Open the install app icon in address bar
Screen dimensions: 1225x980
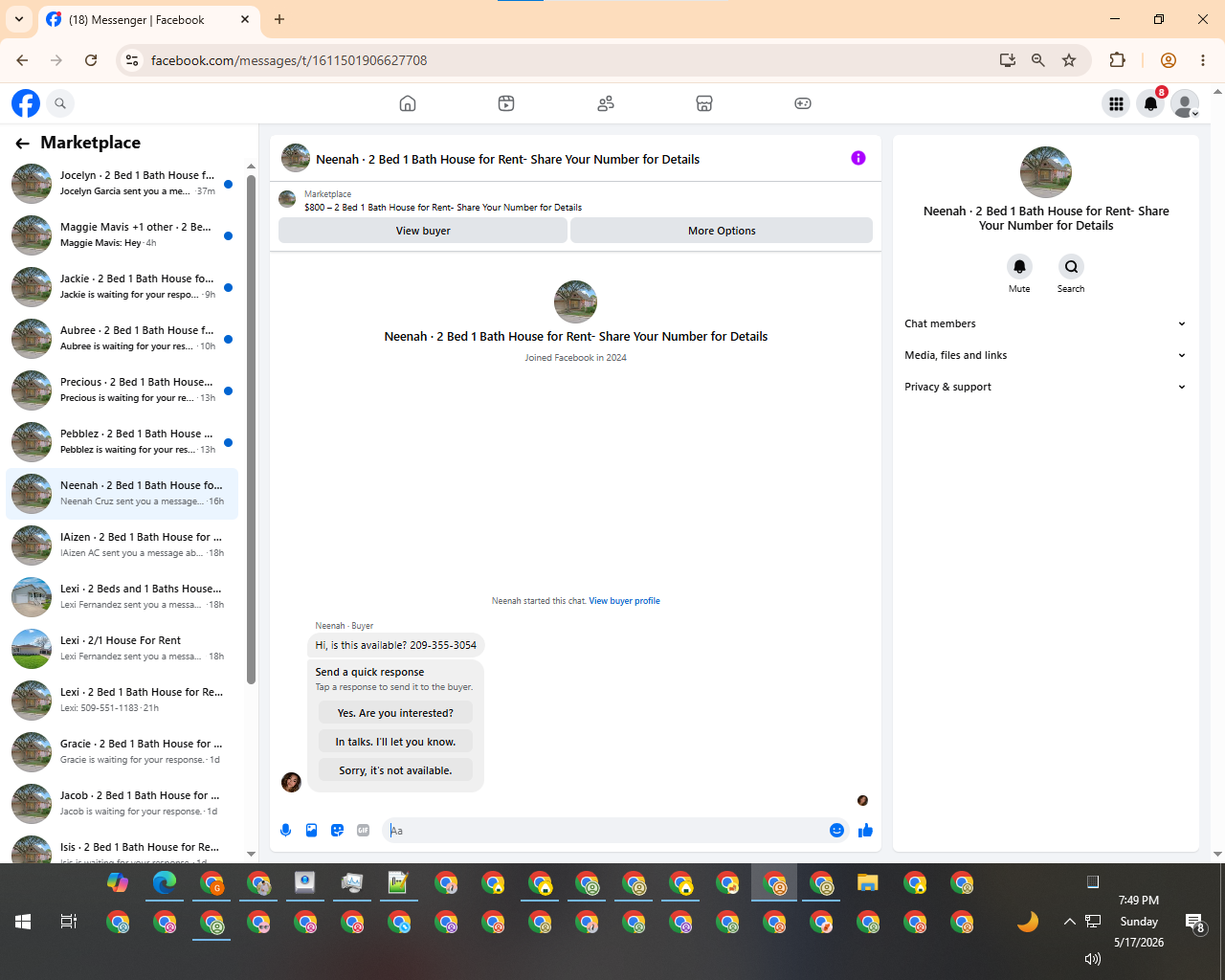click(x=1007, y=60)
